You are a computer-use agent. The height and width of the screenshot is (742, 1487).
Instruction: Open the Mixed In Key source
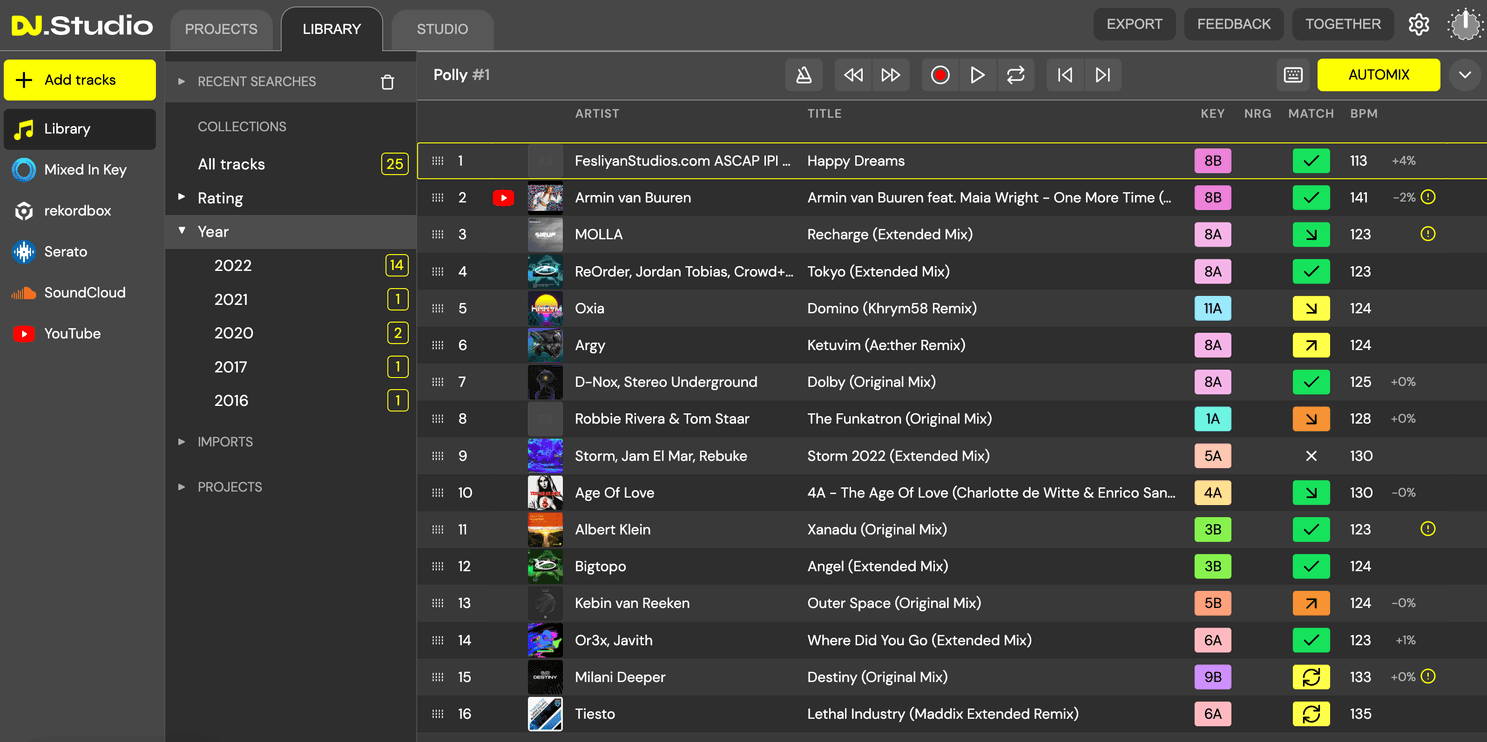tap(79, 170)
